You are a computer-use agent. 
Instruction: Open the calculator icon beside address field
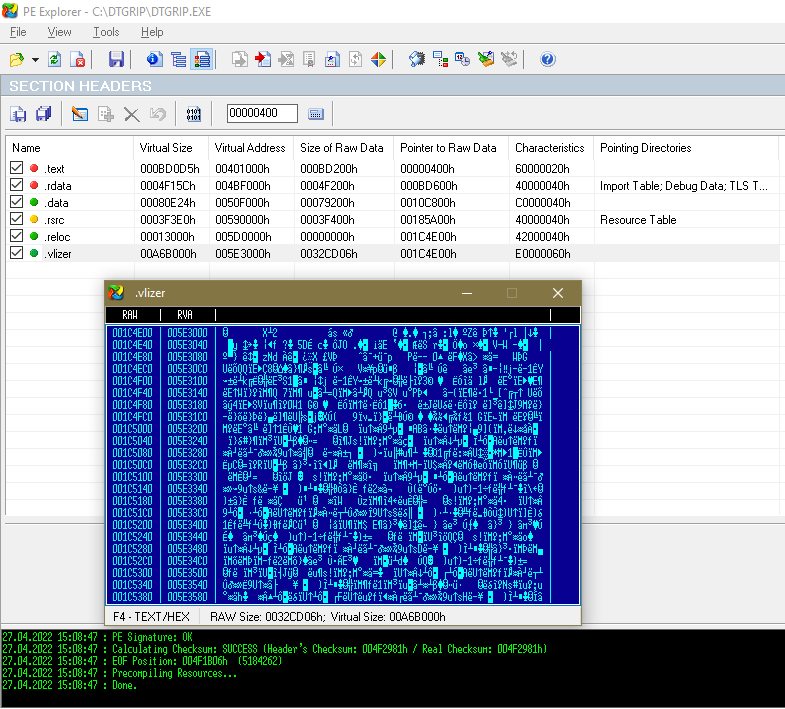click(316, 114)
